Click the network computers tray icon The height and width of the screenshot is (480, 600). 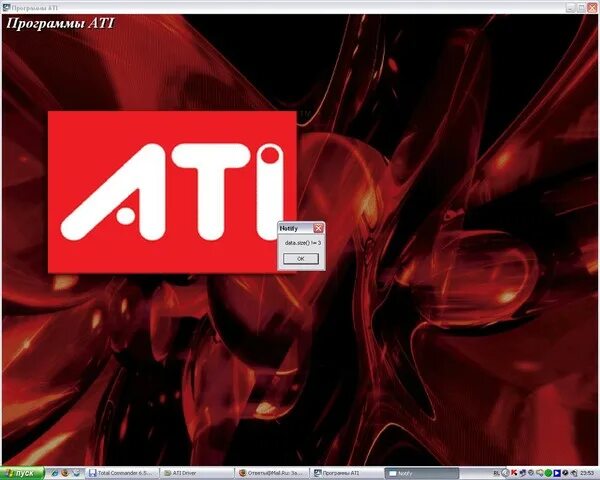coord(523,473)
